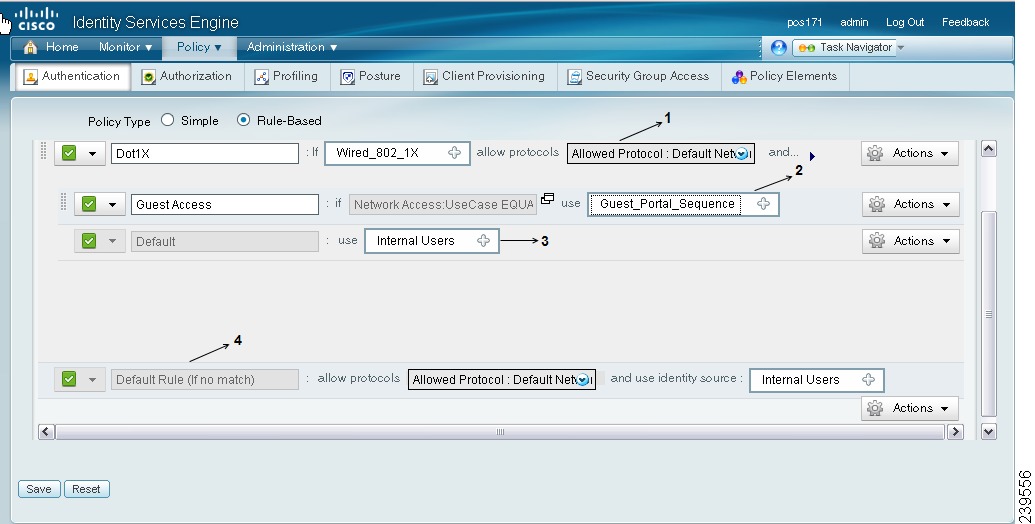
Task: Switch to the Posture tab
Action: click(371, 77)
